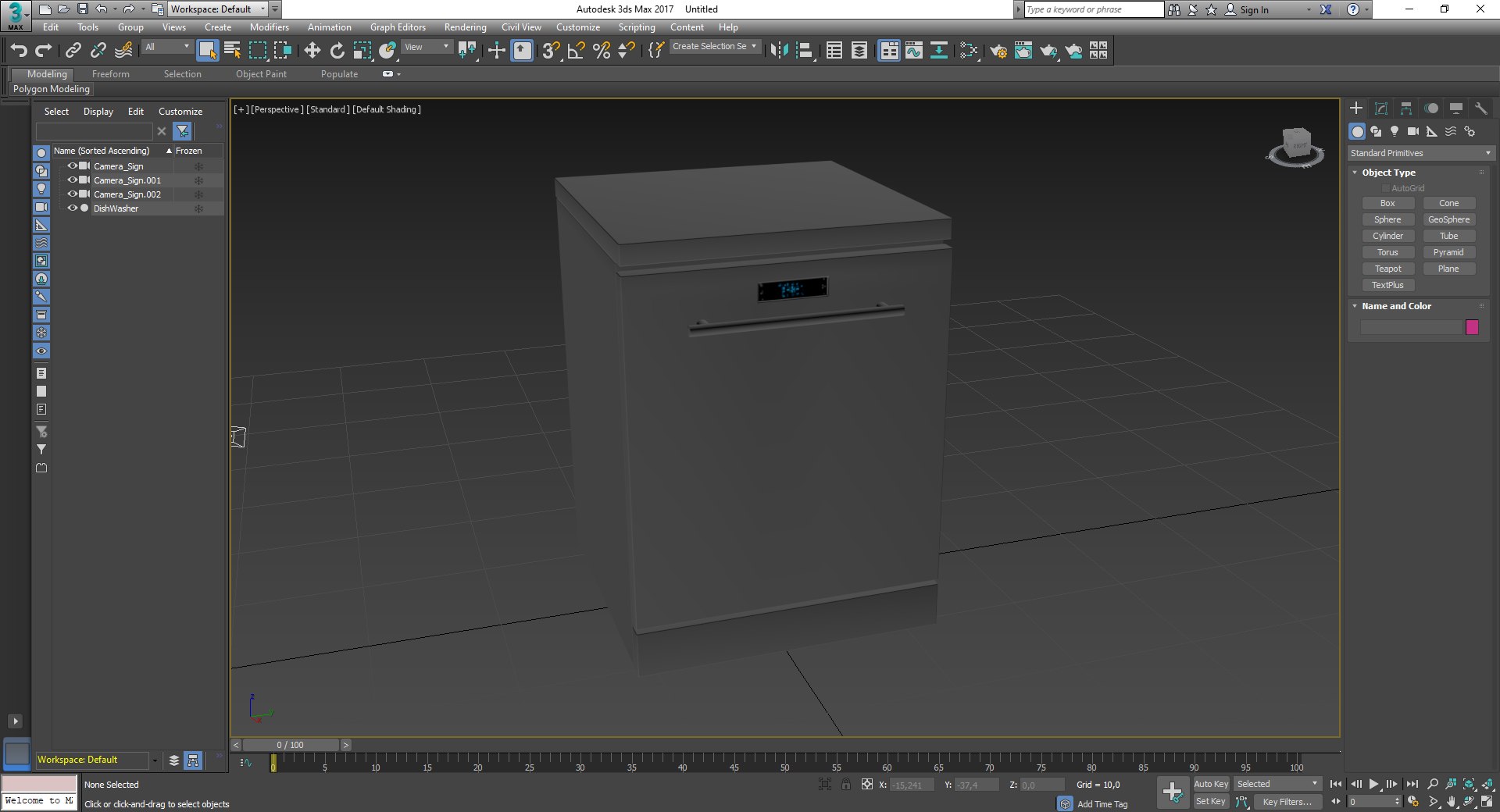Screen dimensions: 1500x812
Task: Create a Box primitive
Action: coord(1387,203)
